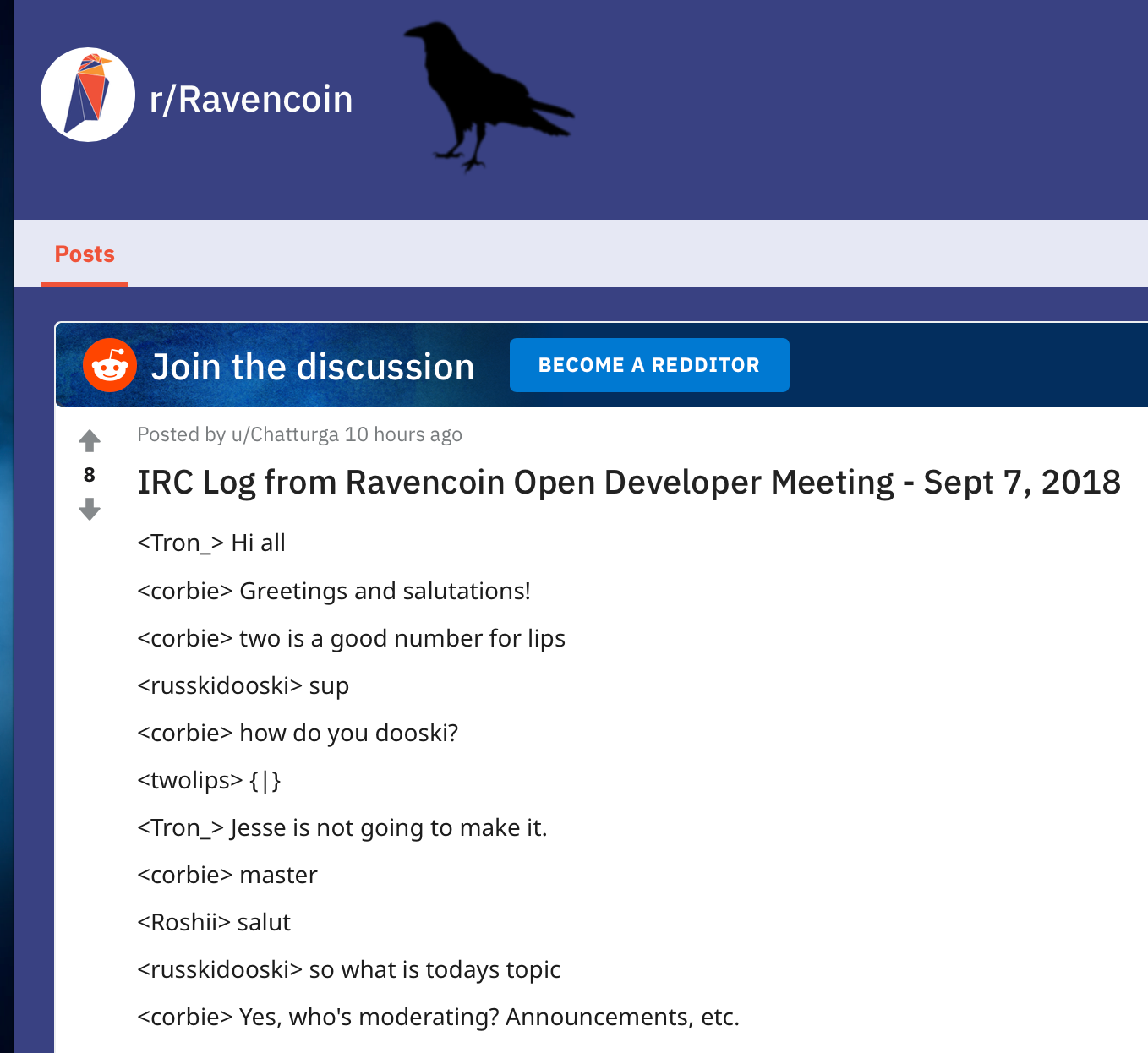Screen dimensions: 1148x1053
Task: Click the line '<Tron_> Hi all'
Action: click(211, 543)
